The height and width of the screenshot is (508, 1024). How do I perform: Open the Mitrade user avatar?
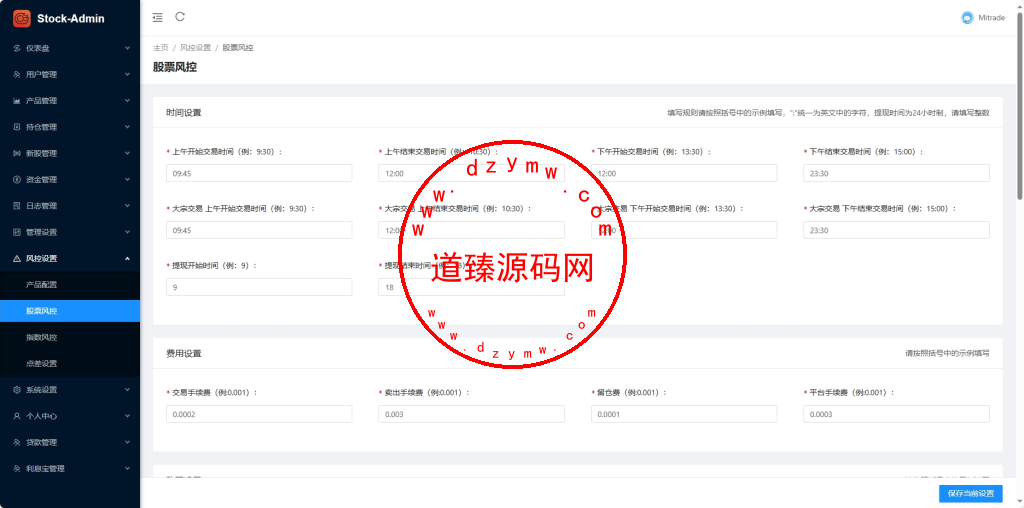click(967, 18)
